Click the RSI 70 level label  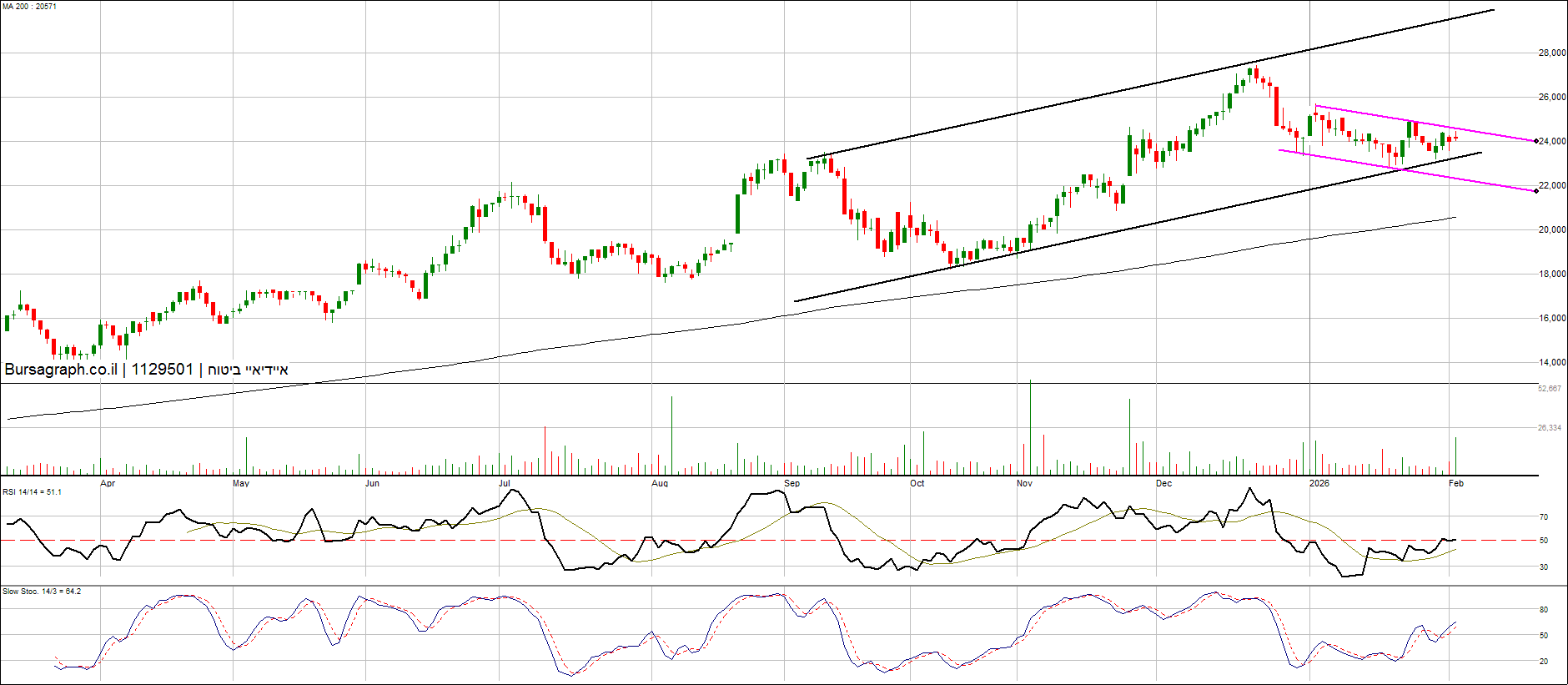click(x=1544, y=517)
